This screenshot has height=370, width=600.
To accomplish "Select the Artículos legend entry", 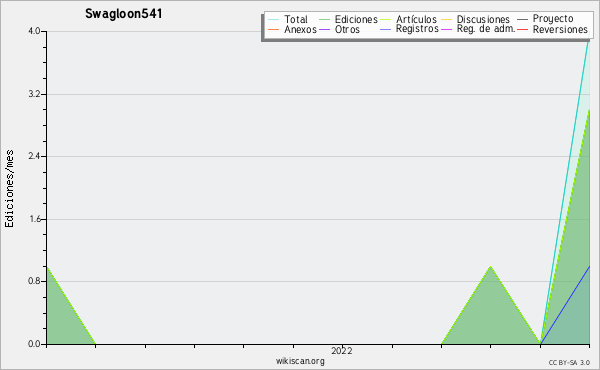I will tap(416, 19).
